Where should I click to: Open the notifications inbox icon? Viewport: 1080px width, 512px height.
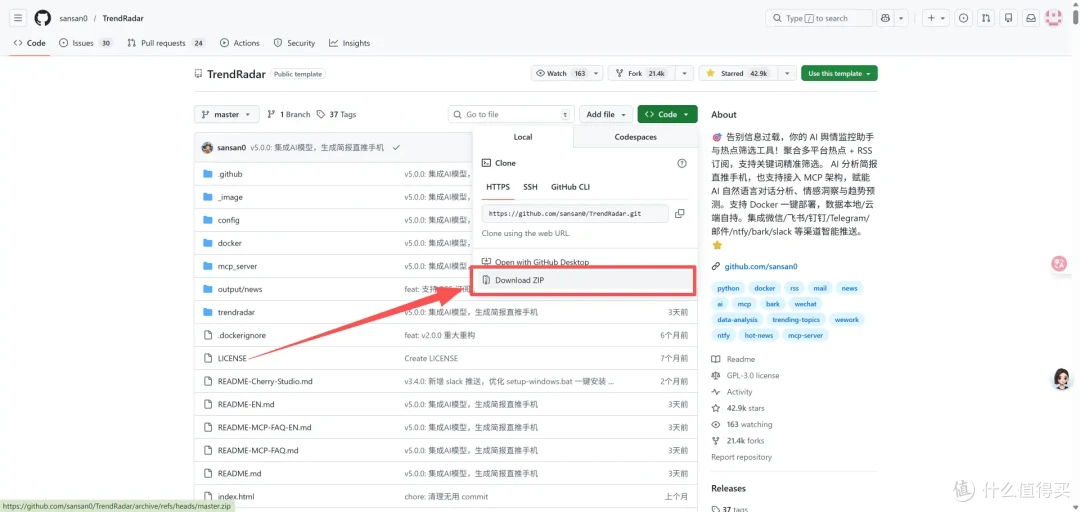click(x=1031, y=18)
